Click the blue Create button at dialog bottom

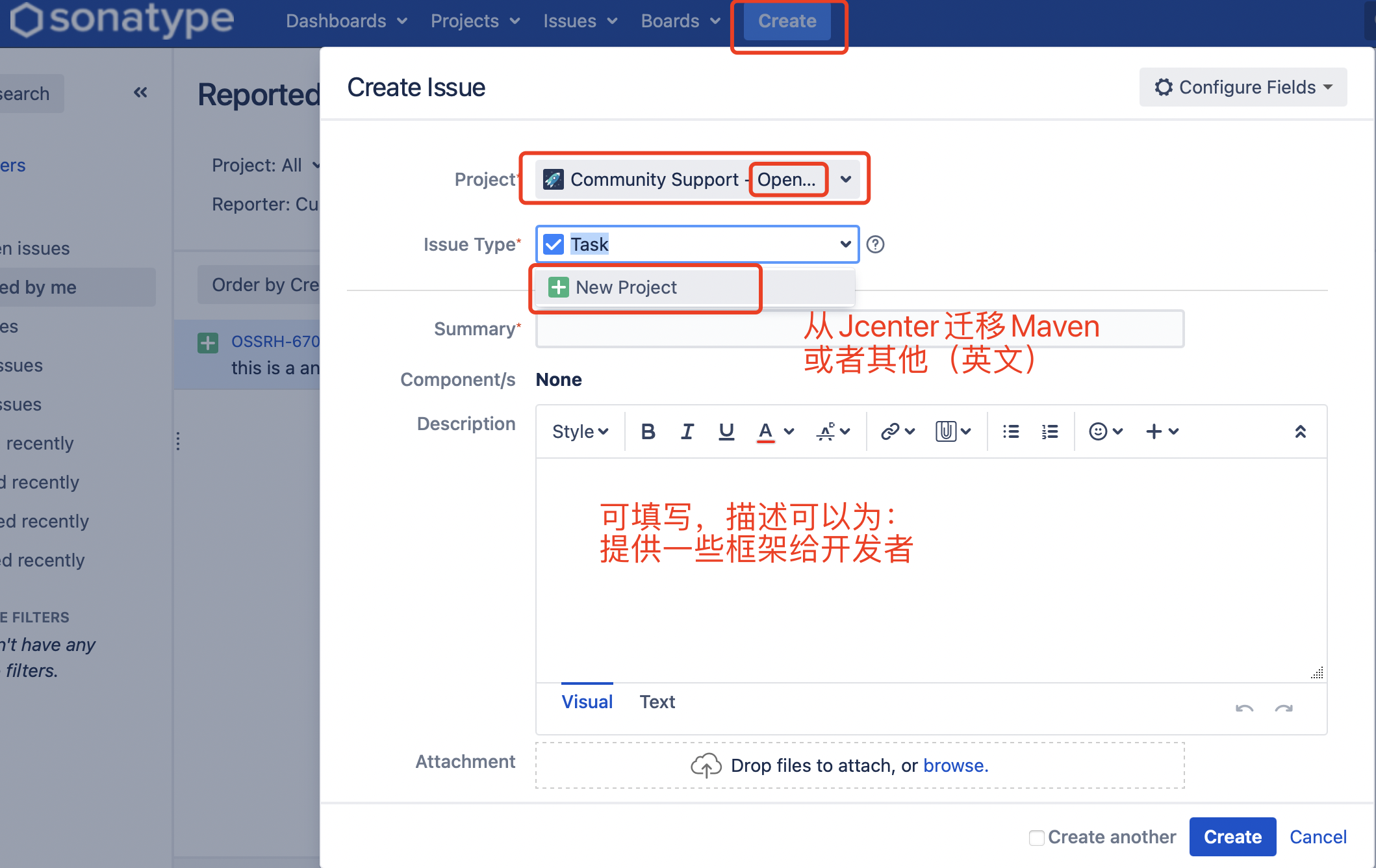(1232, 837)
